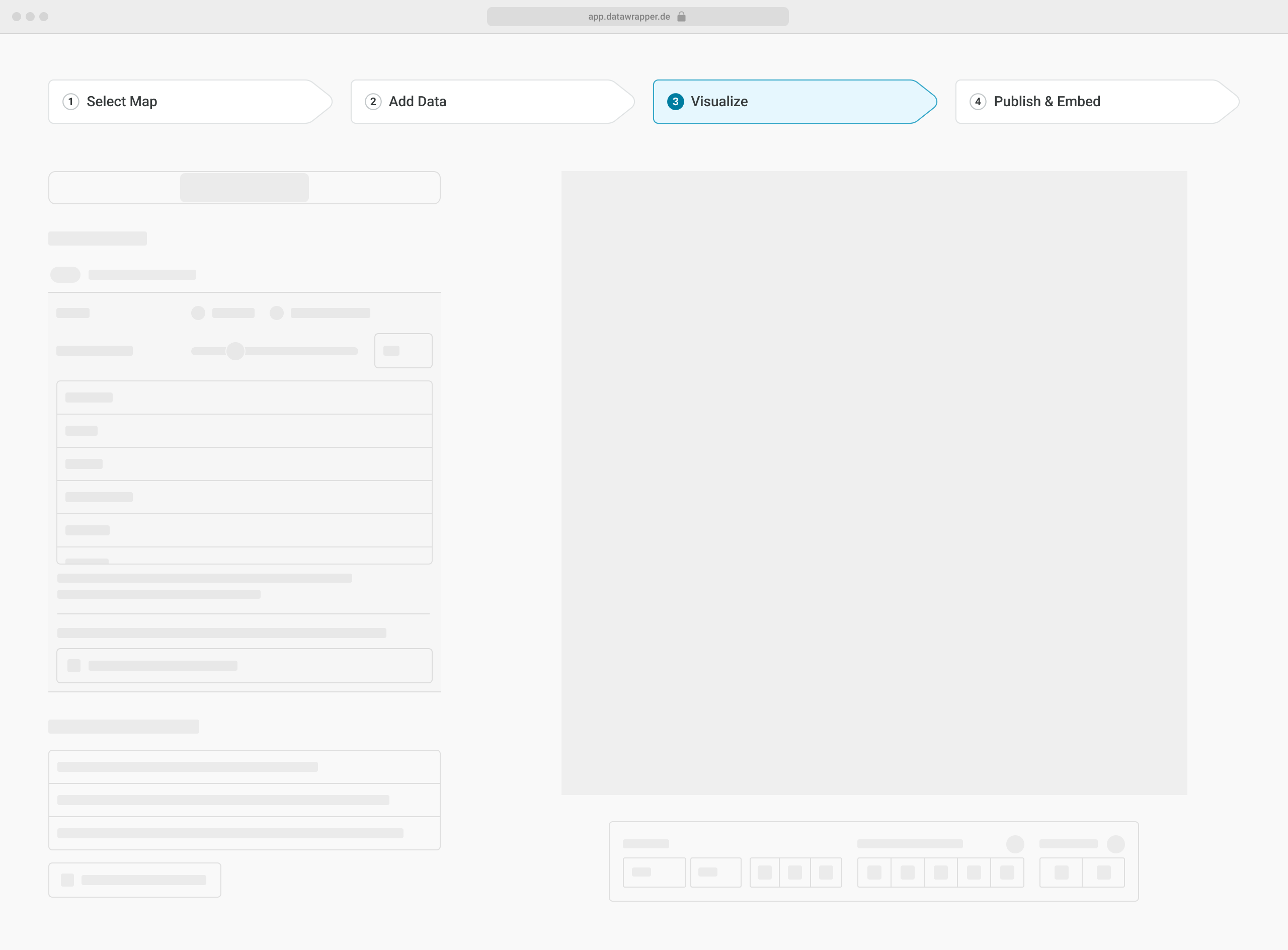Screen dimensions: 1288x950
Task: Click the highlighted middle segment of top-left tab bar
Action: [245, 188]
